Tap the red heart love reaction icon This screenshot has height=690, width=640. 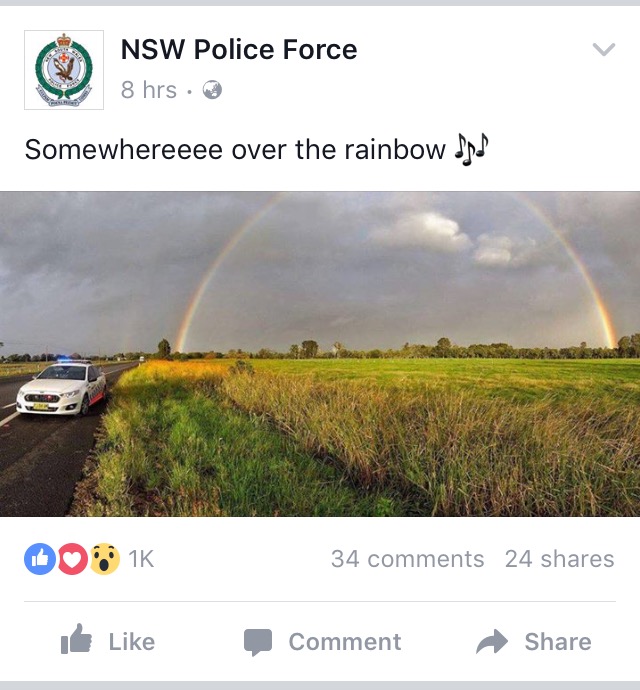pos(73,559)
